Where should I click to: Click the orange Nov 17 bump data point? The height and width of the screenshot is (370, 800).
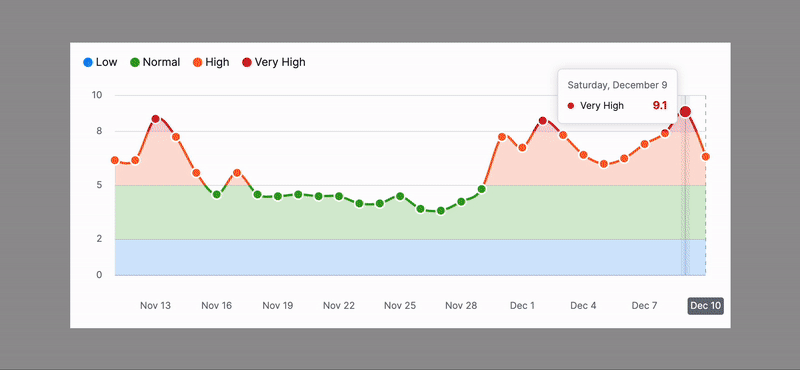point(237,172)
